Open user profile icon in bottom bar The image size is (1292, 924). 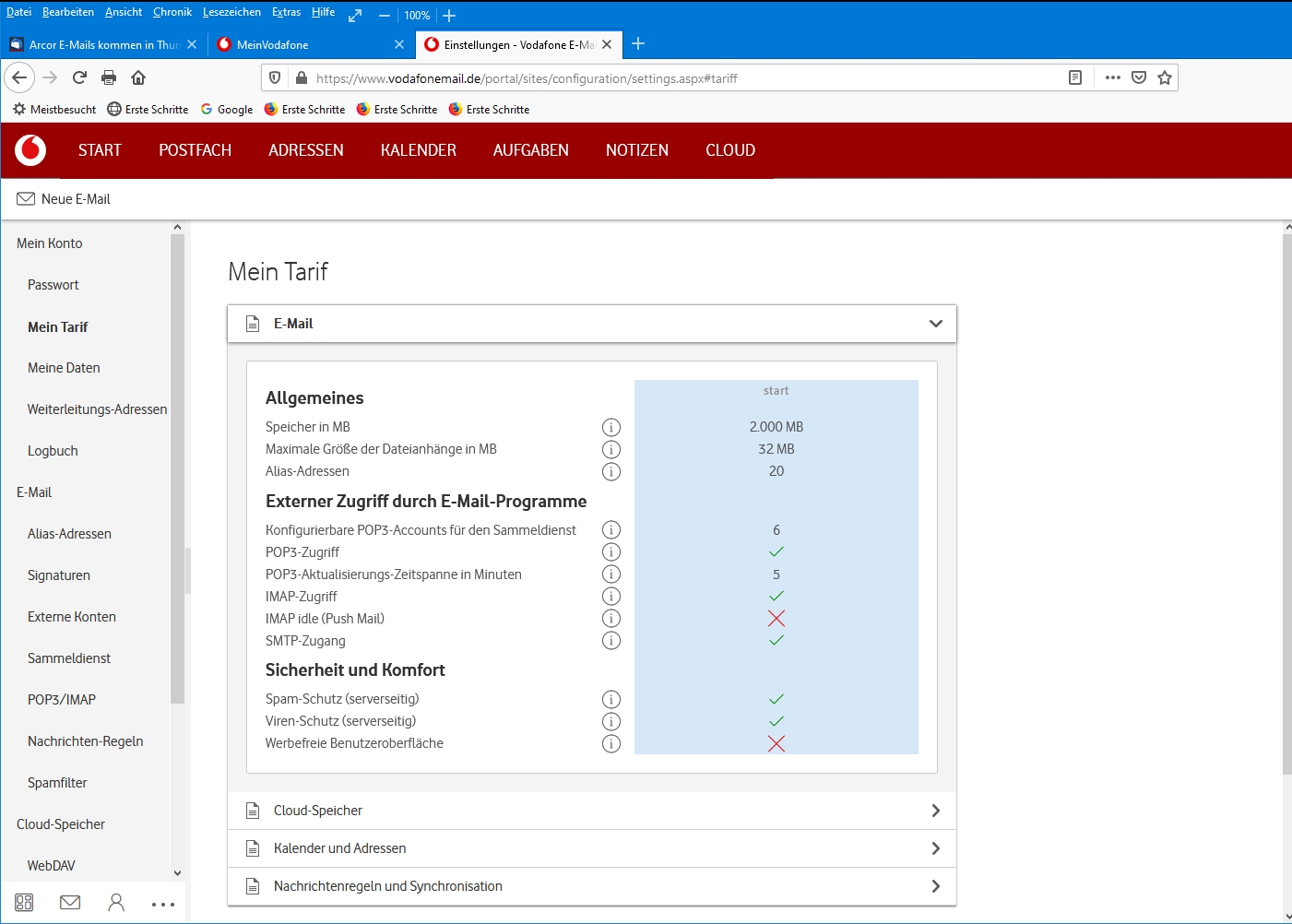click(x=116, y=903)
